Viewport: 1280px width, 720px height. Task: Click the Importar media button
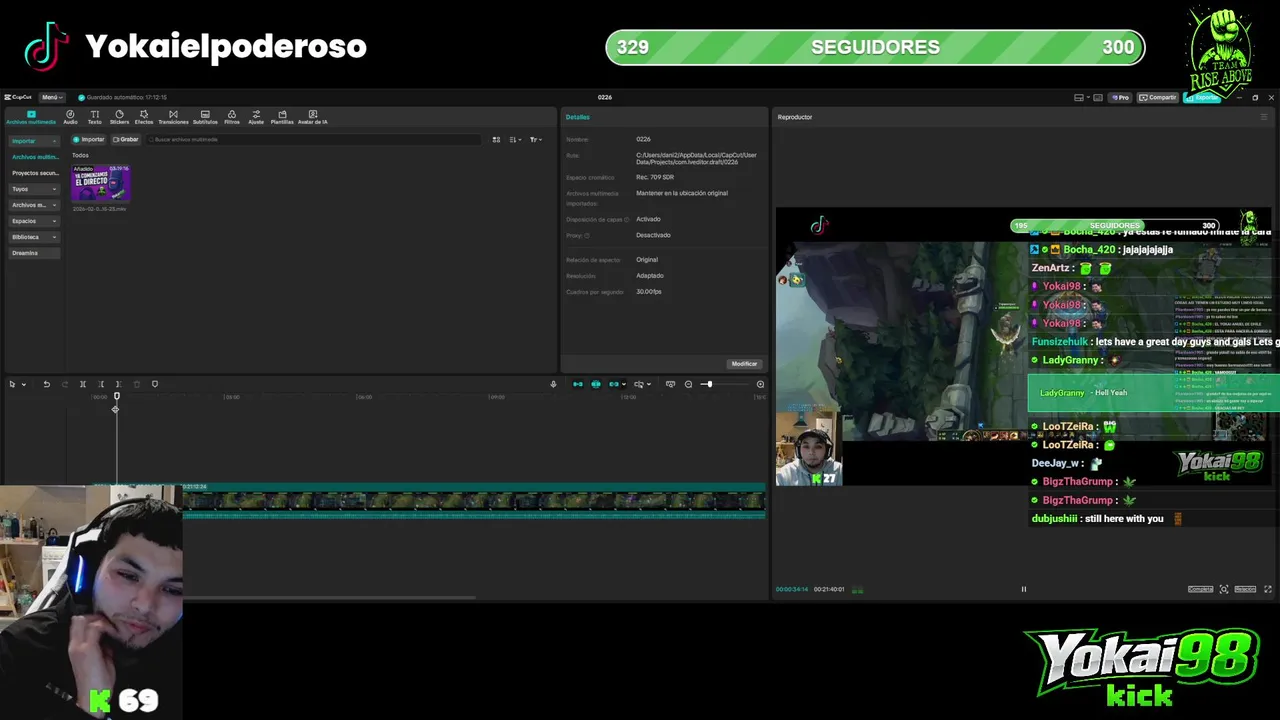click(89, 139)
